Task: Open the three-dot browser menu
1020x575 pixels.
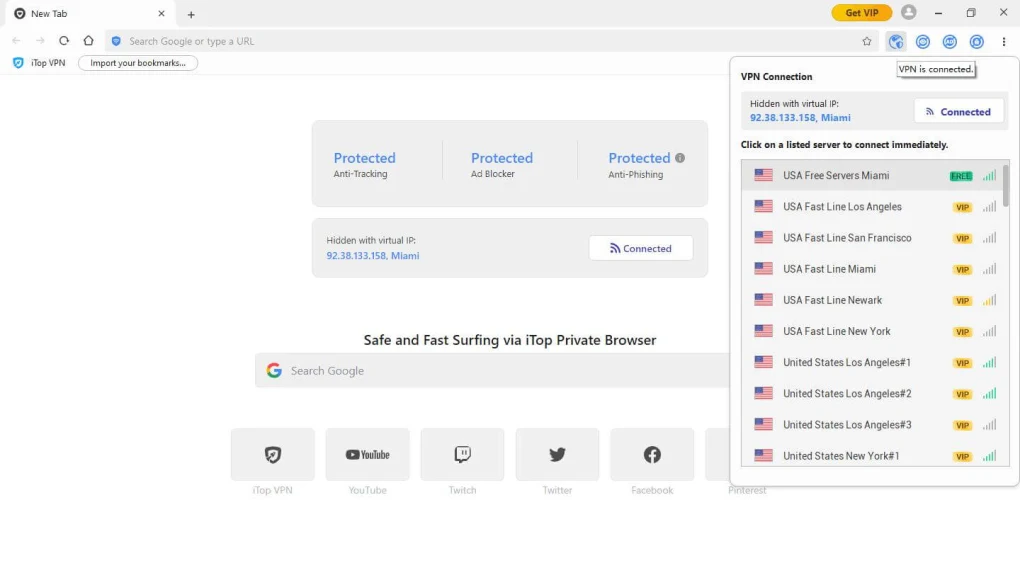Action: 1004,41
